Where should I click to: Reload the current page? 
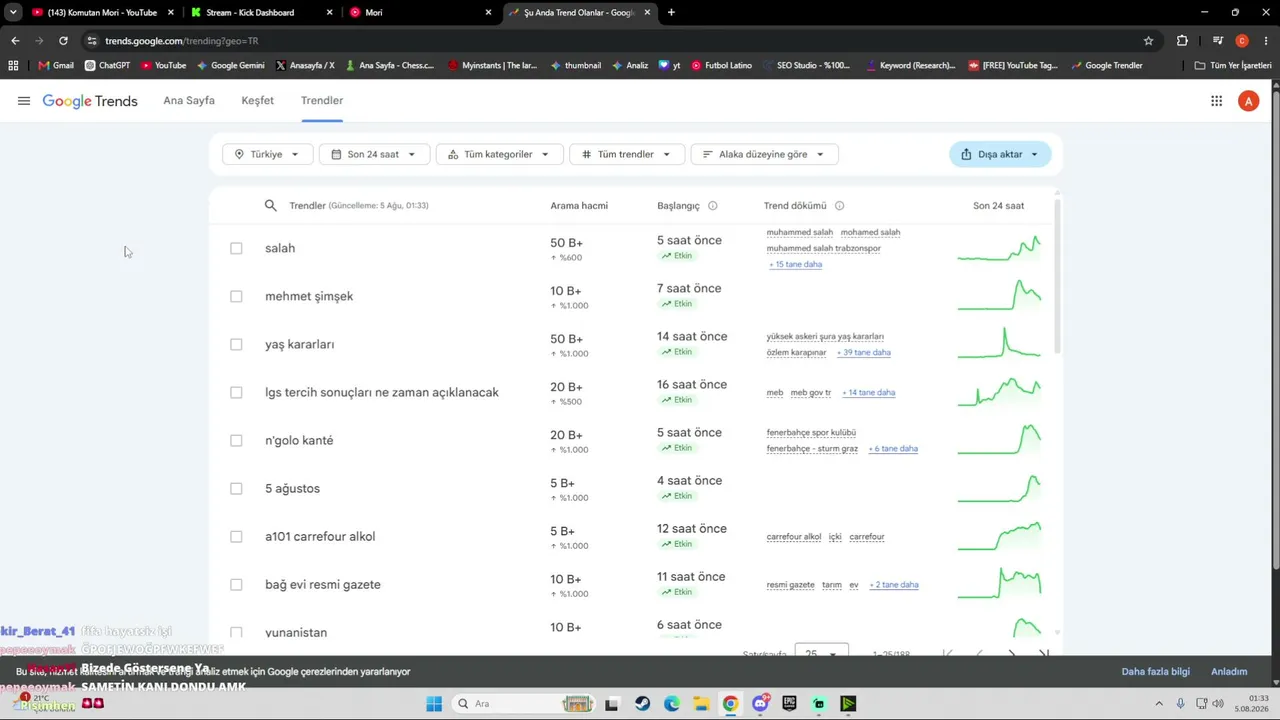(x=63, y=41)
